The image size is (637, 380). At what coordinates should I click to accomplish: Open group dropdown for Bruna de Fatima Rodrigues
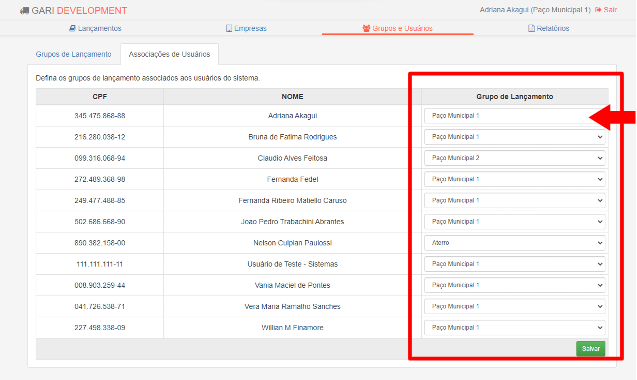[514, 137]
